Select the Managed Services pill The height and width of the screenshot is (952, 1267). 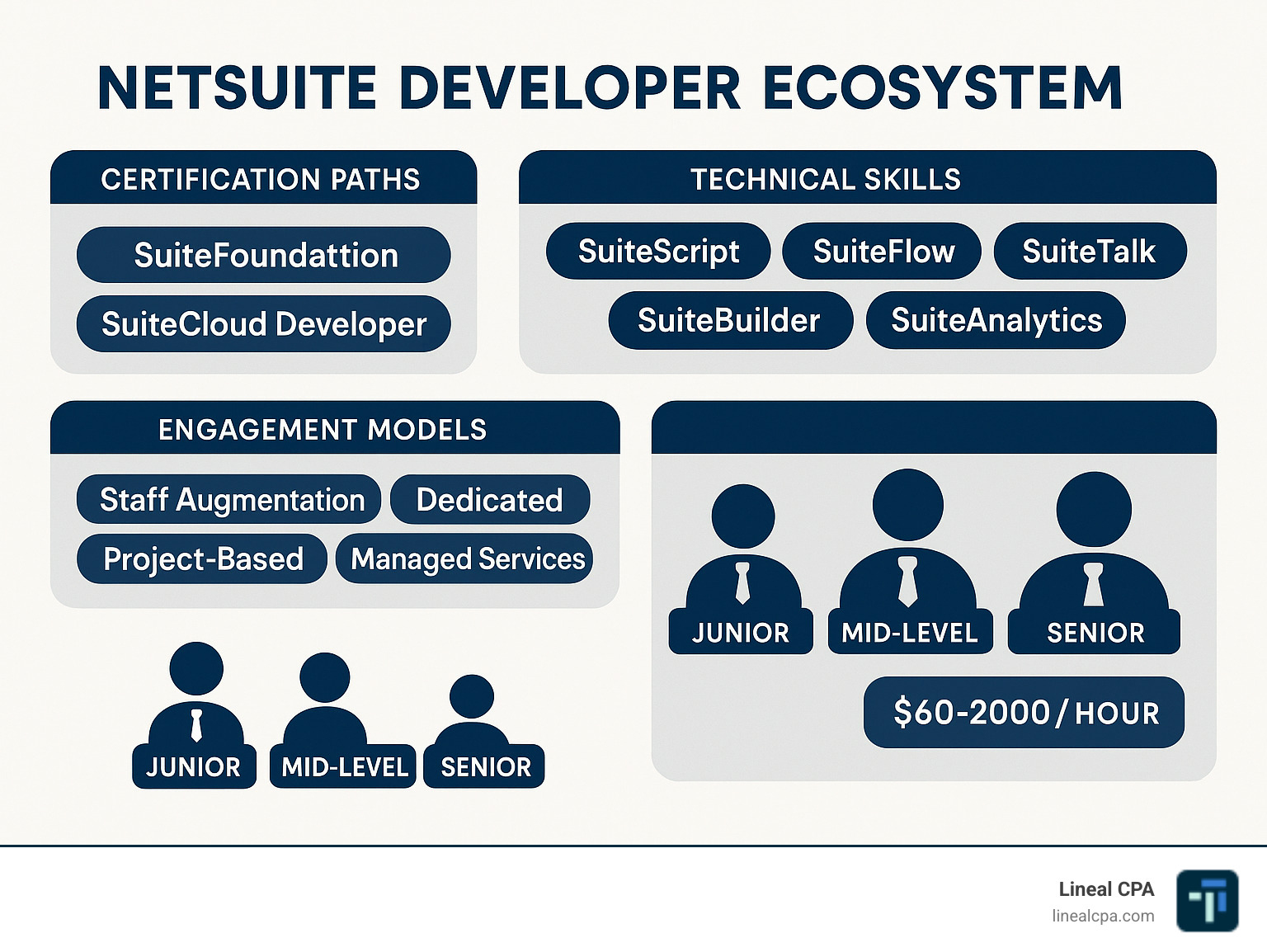point(464,558)
